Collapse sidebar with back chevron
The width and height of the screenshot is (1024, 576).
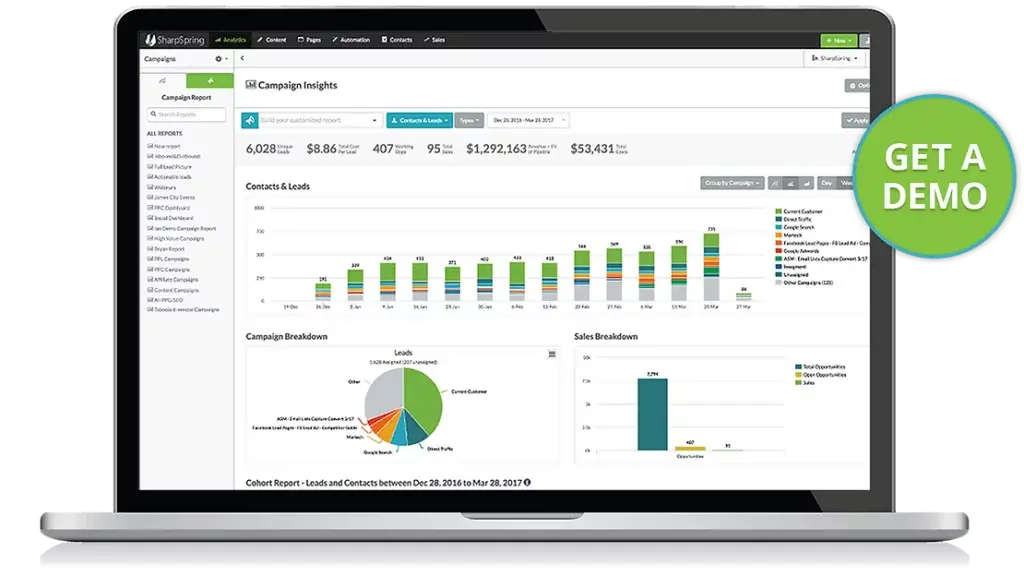pos(242,58)
